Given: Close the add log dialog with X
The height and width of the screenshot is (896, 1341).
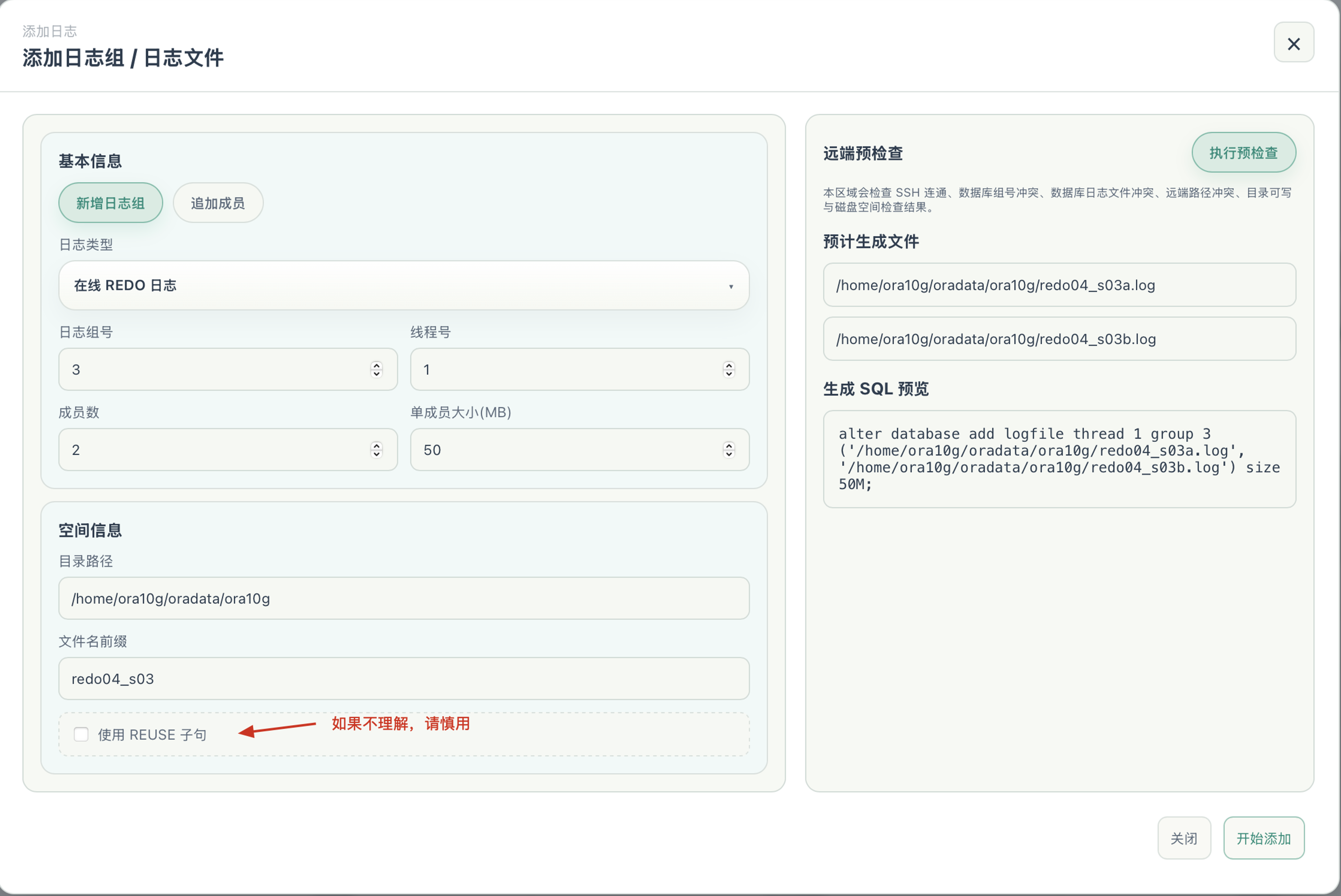Looking at the screenshot, I should tap(1293, 43).
